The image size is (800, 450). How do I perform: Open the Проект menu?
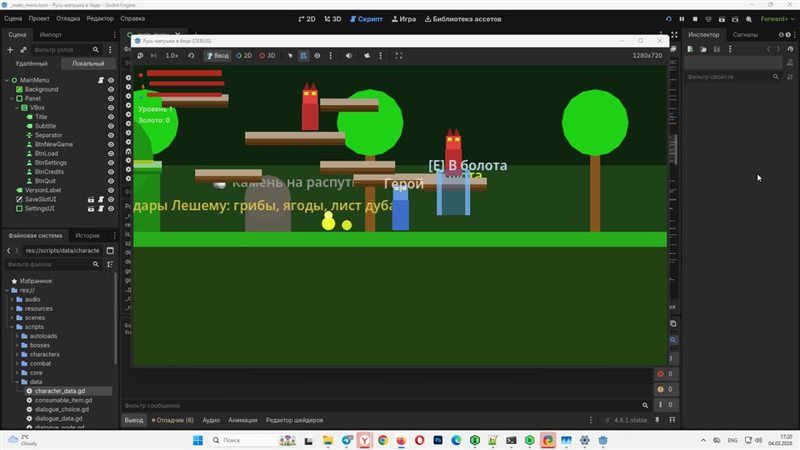coord(39,18)
